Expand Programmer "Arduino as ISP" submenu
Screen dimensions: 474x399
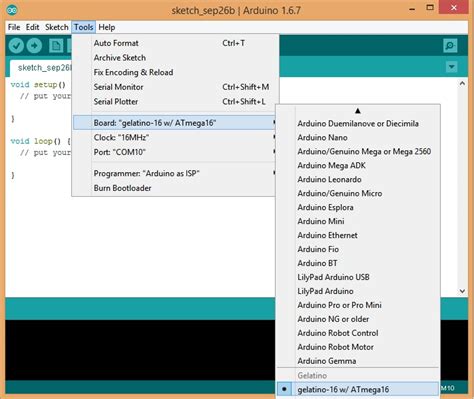coord(174,173)
